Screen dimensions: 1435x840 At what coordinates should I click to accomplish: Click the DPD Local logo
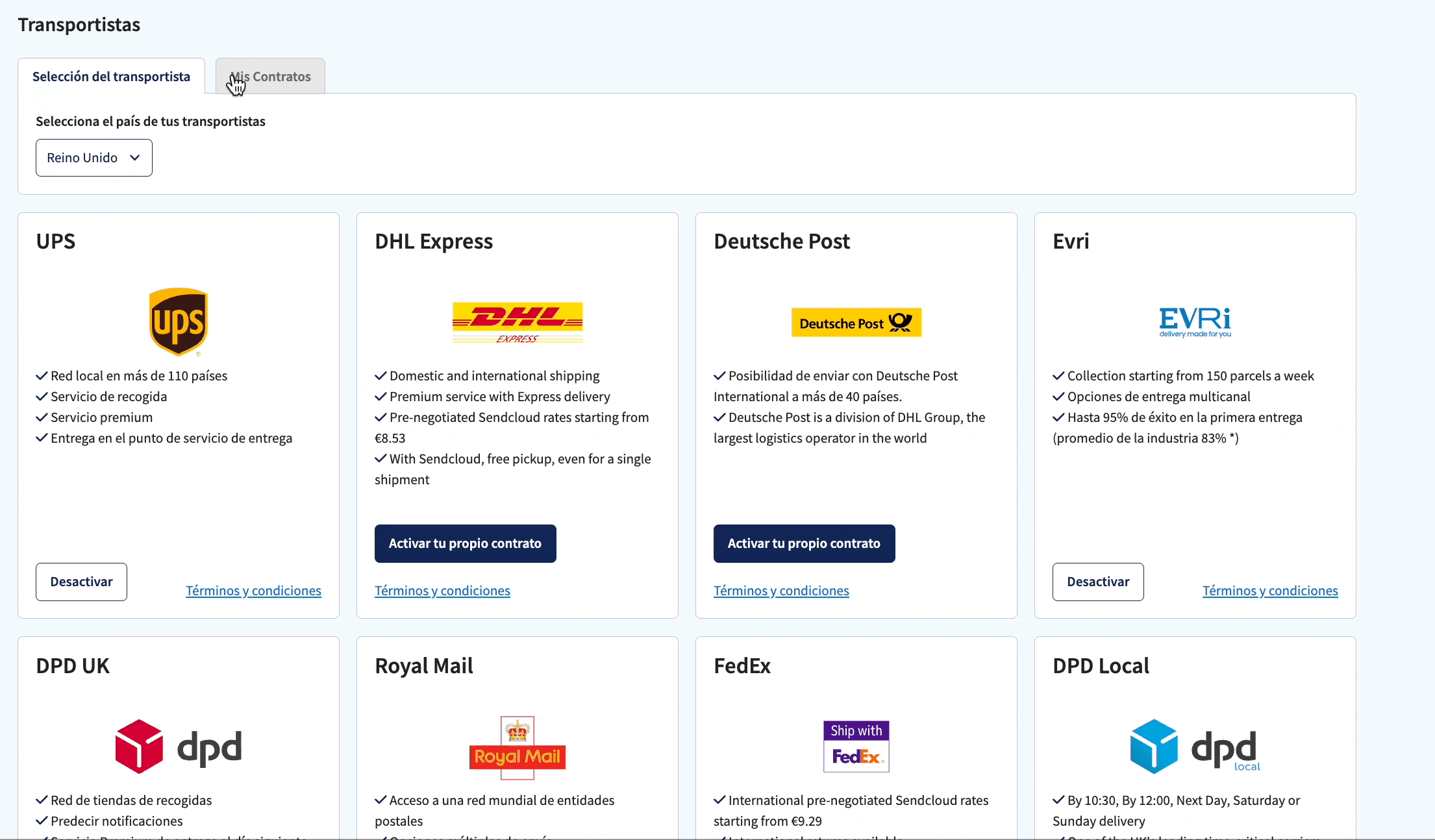pyautogui.click(x=1195, y=747)
